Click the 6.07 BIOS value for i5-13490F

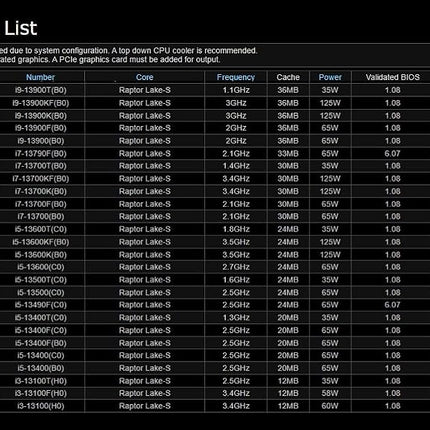click(392, 305)
